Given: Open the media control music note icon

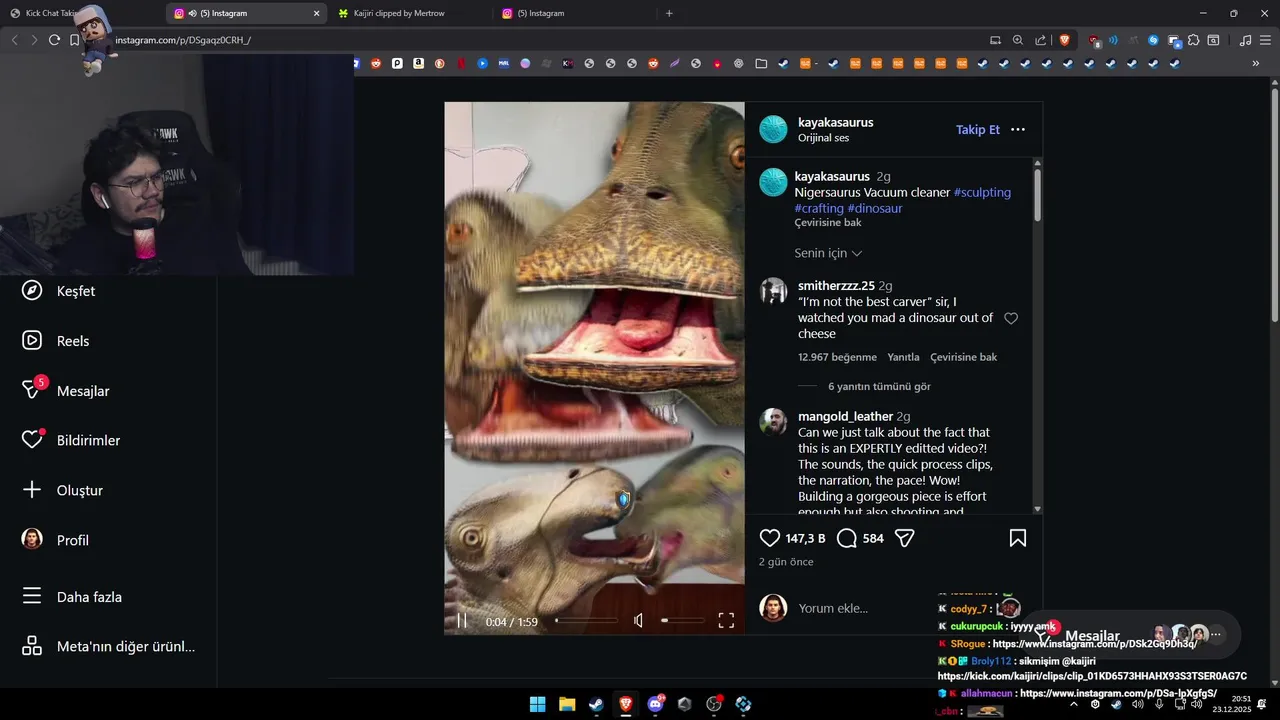Looking at the screenshot, I should 1245,40.
